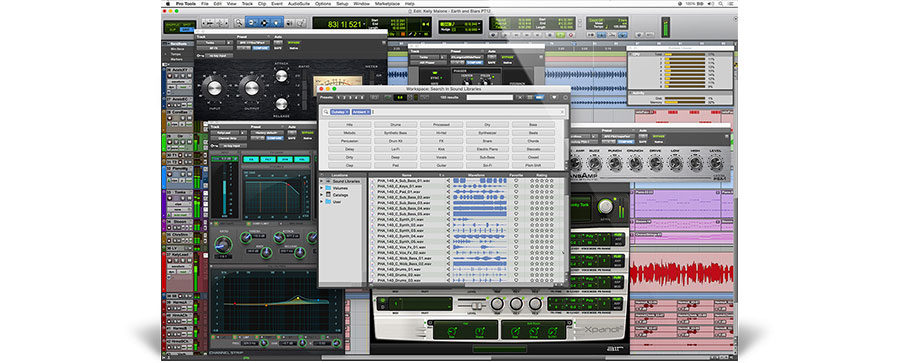
Task: Select the Electric Piano tag button
Action: [x=487, y=149]
